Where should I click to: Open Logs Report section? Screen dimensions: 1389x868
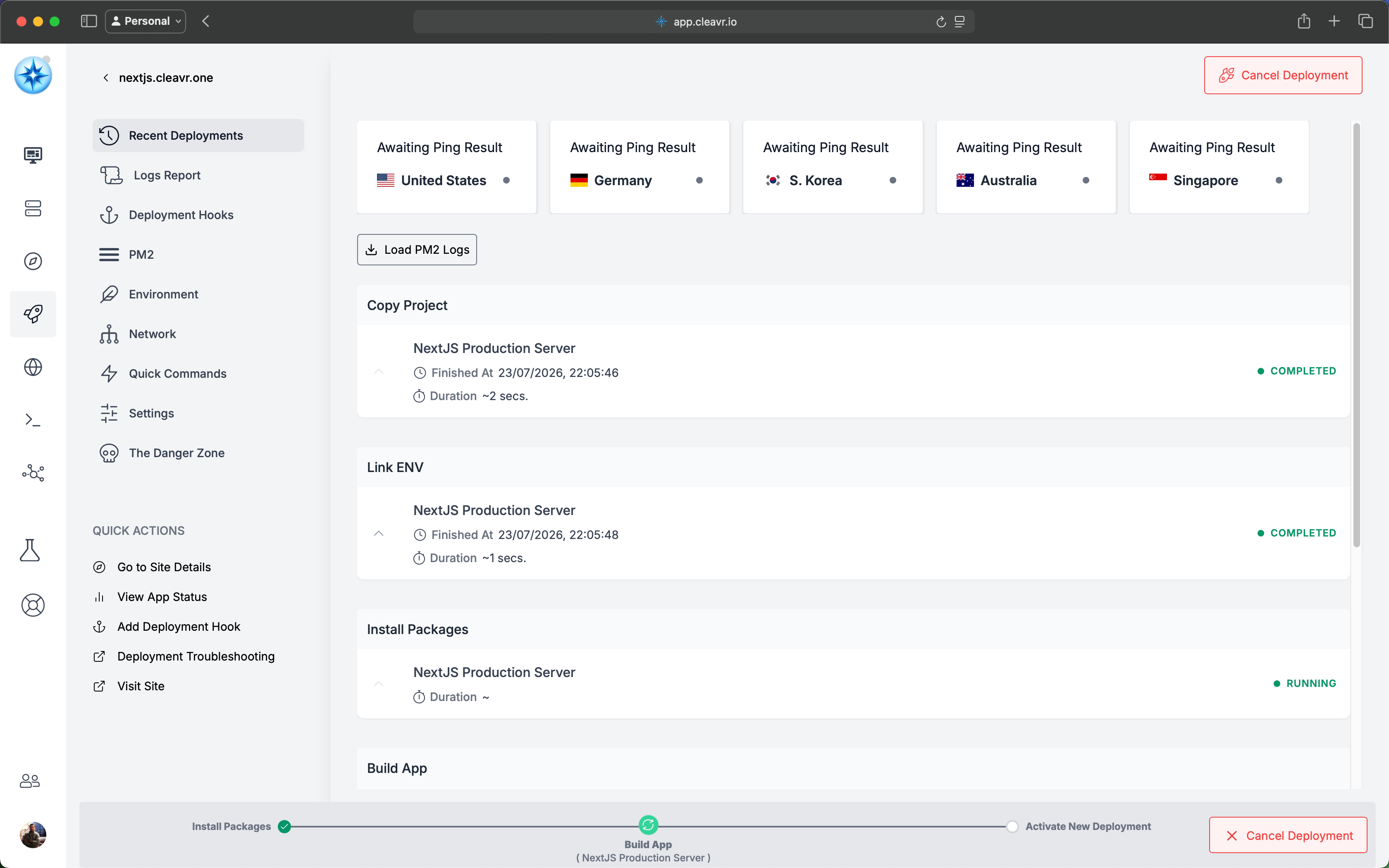click(198, 175)
